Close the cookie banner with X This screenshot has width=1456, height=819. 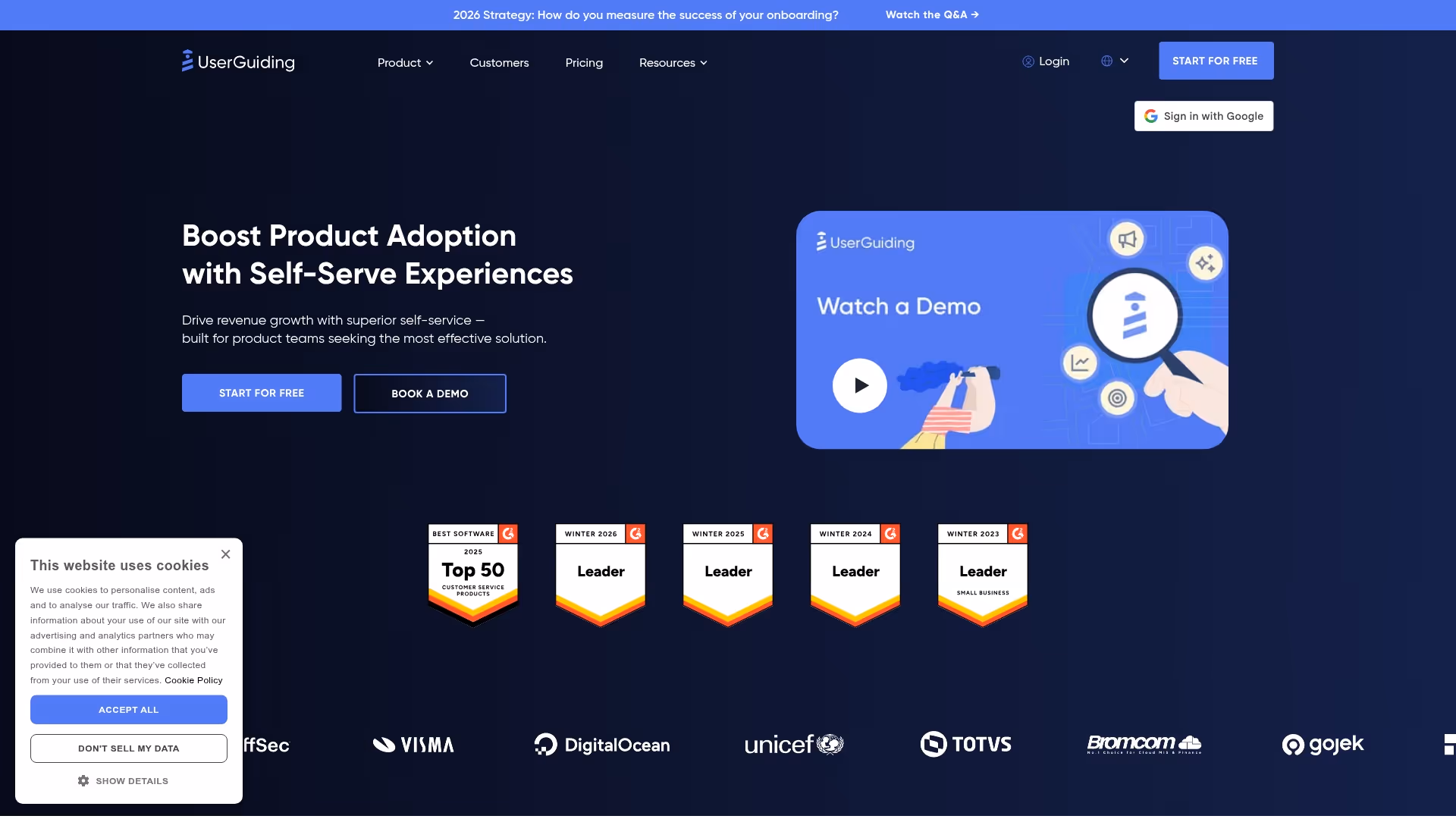click(x=225, y=554)
